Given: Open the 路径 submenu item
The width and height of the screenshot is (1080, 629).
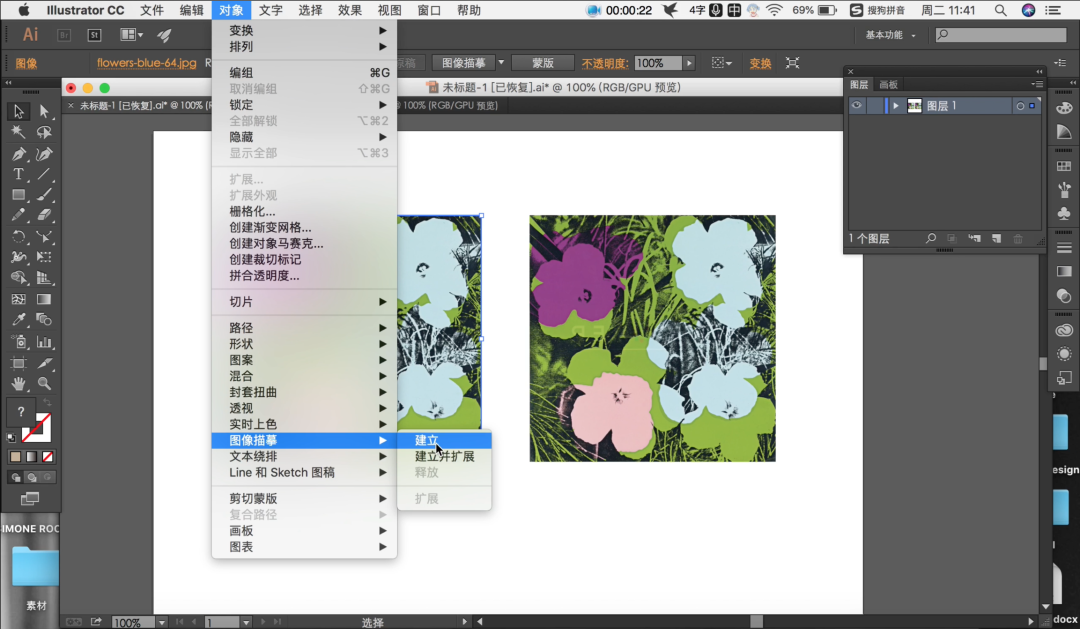Looking at the screenshot, I should [x=304, y=328].
